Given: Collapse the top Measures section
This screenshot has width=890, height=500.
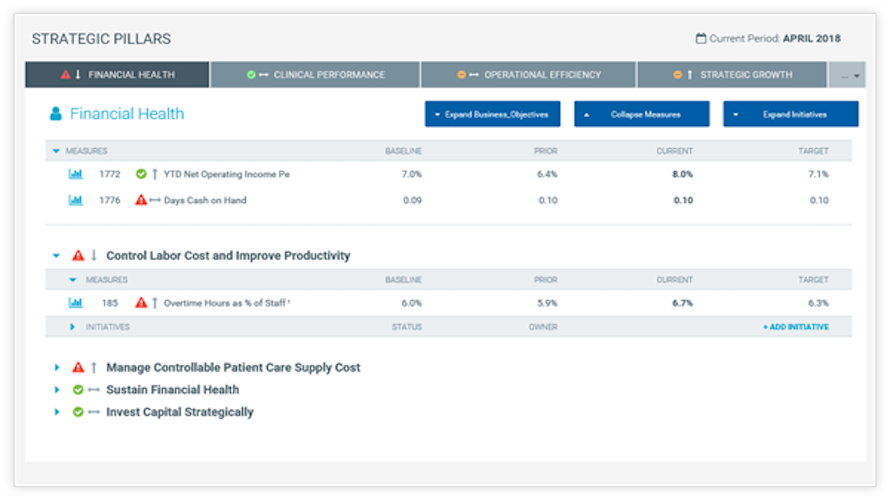Looking at the screenshot, I should 56,151.
